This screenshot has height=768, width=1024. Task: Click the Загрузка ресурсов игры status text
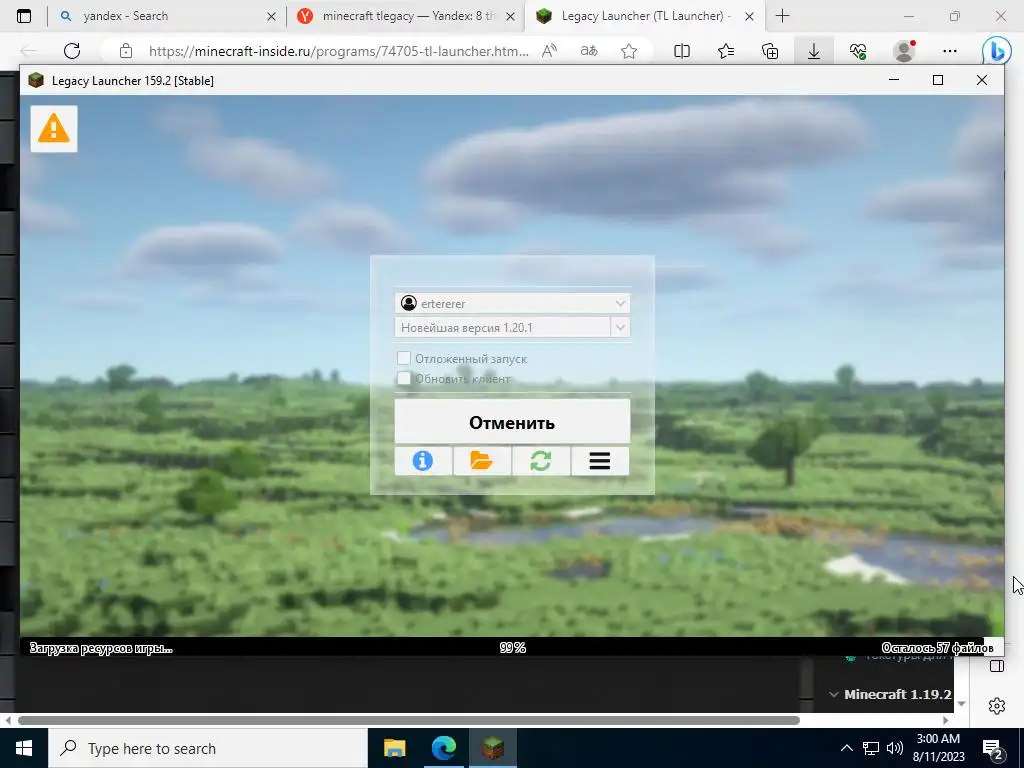(101, 648)
